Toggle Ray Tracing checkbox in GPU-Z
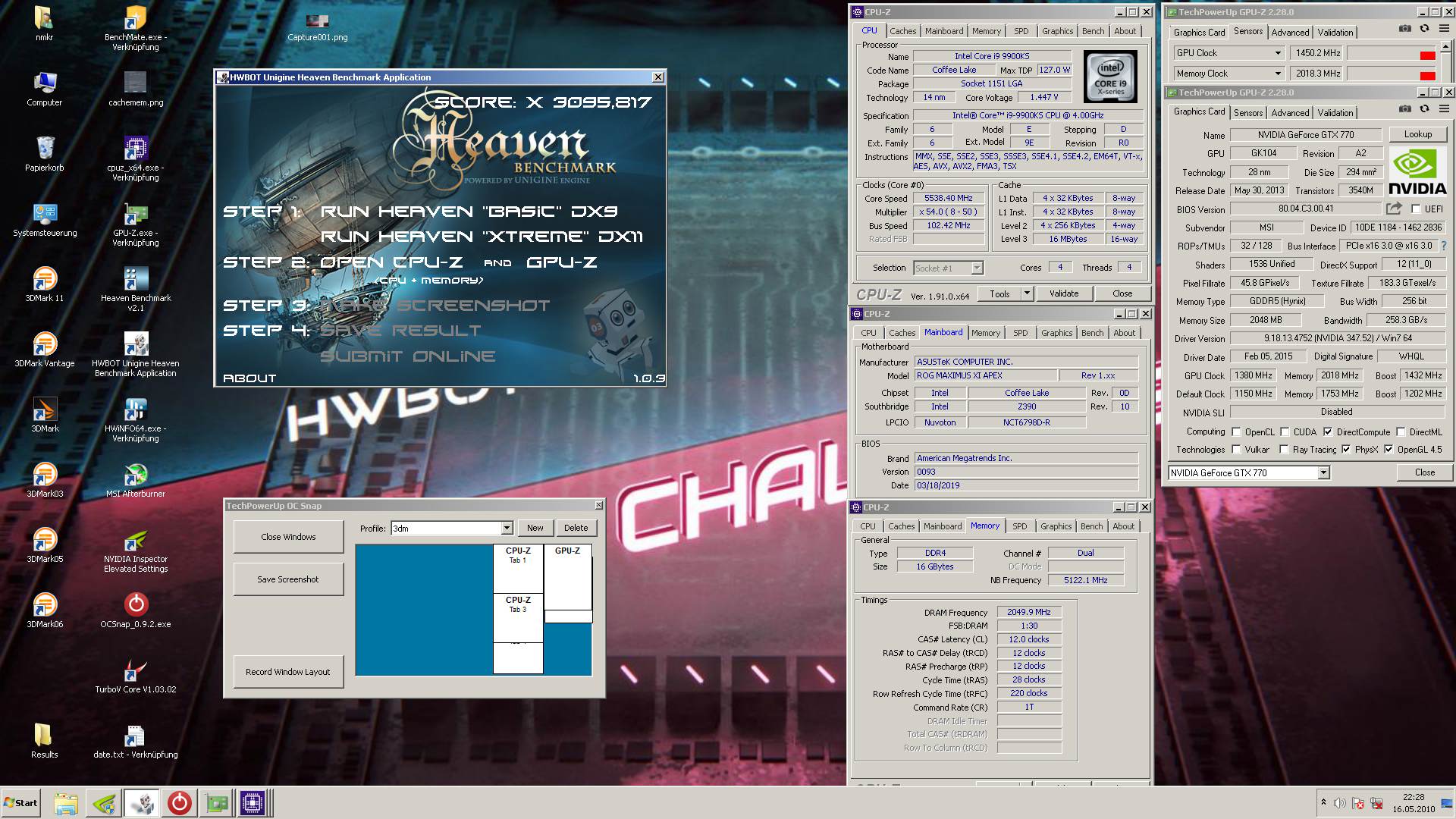This screenshot has width=1456, height=819. [x=1284, y=449]
